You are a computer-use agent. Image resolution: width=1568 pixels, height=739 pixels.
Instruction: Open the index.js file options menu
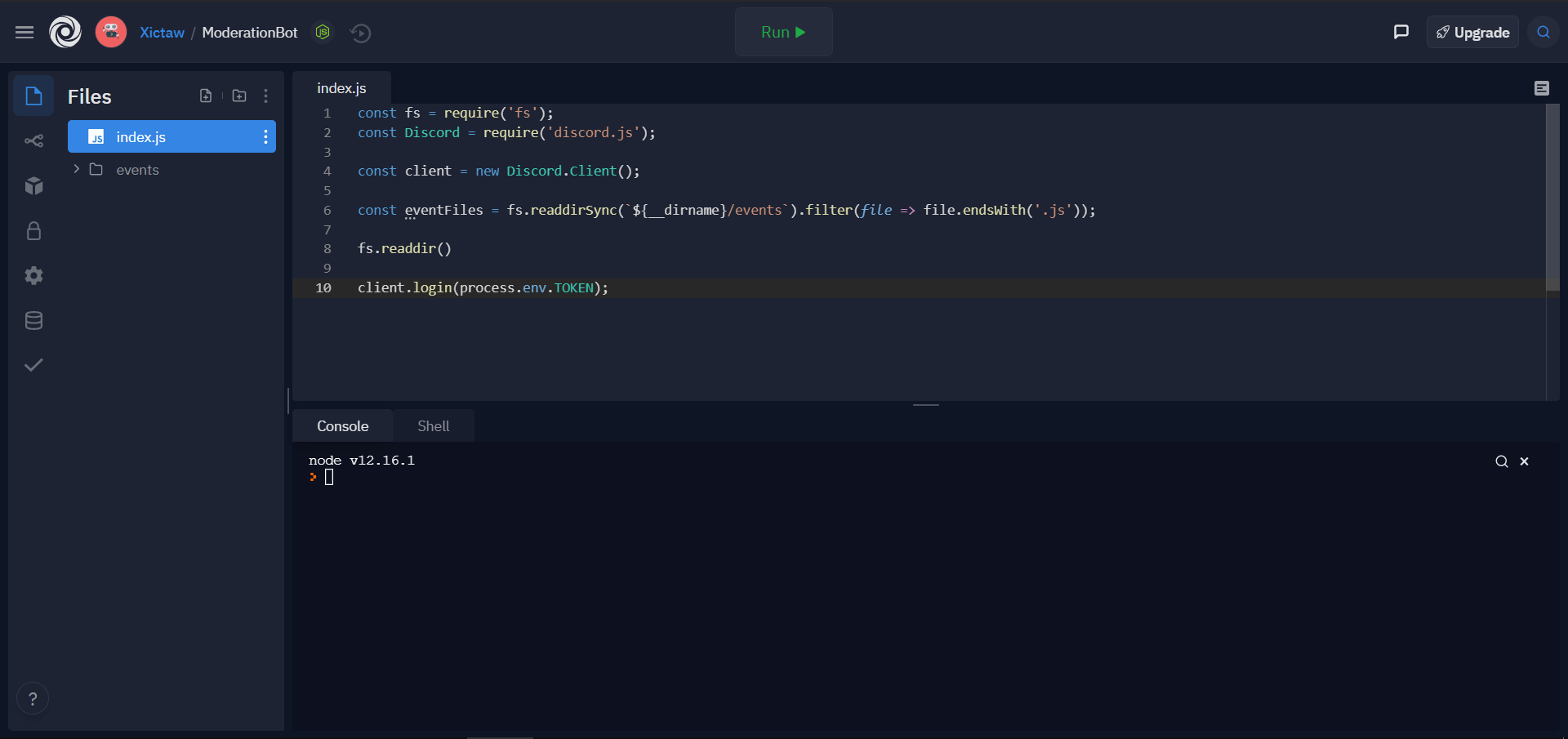click(265, 136)
